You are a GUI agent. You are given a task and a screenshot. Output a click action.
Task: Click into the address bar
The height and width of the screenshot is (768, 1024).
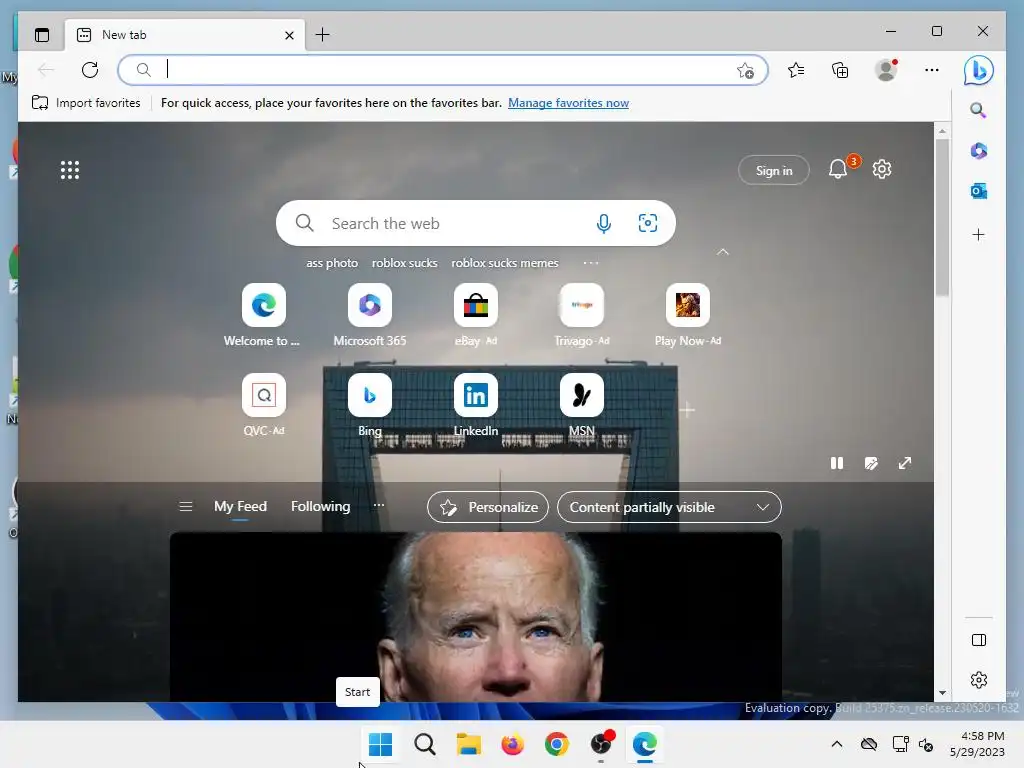point(443,69)
